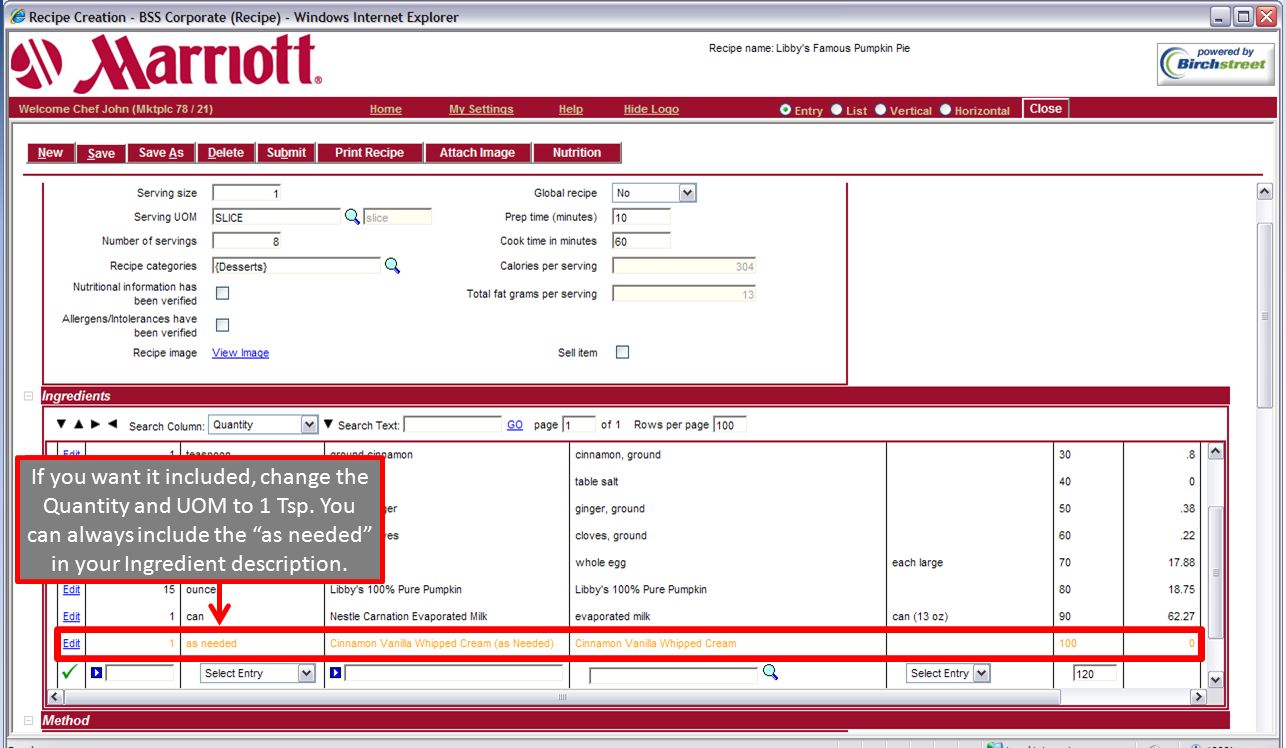Open the Home link

[385, 110]
